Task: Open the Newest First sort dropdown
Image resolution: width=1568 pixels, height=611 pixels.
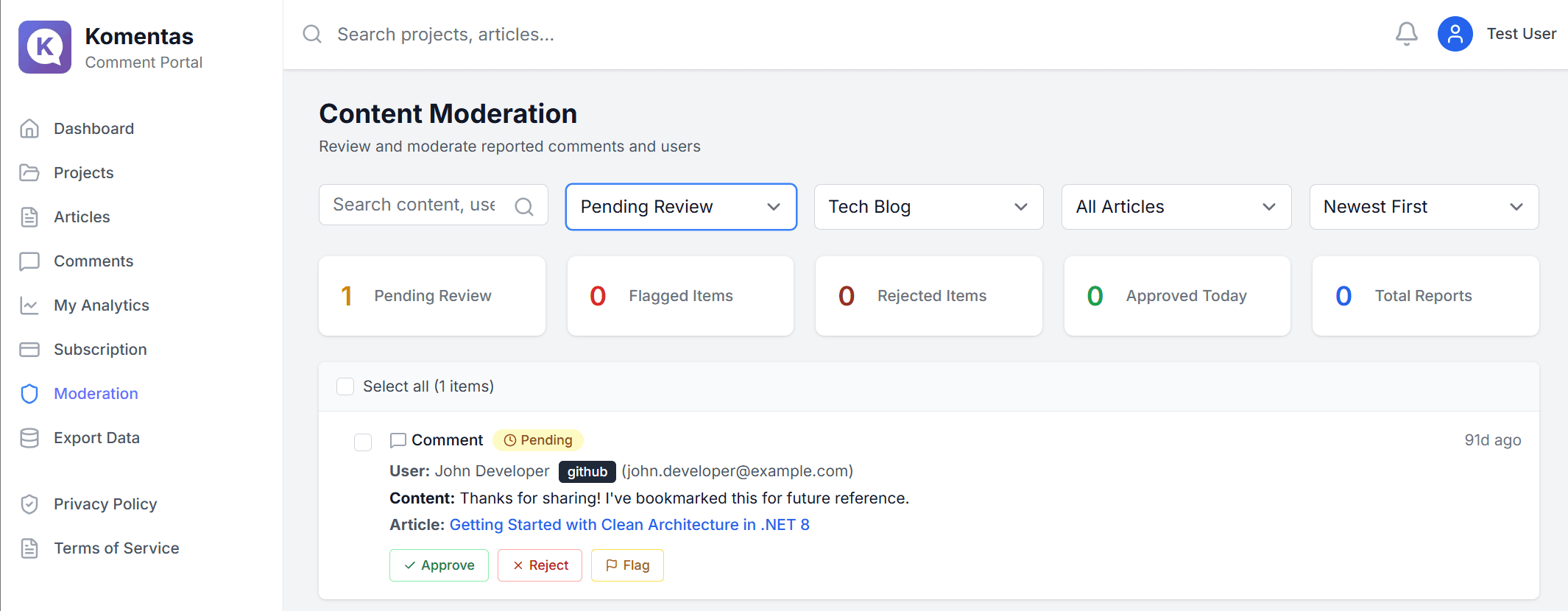Action: tap(1423, 207)
